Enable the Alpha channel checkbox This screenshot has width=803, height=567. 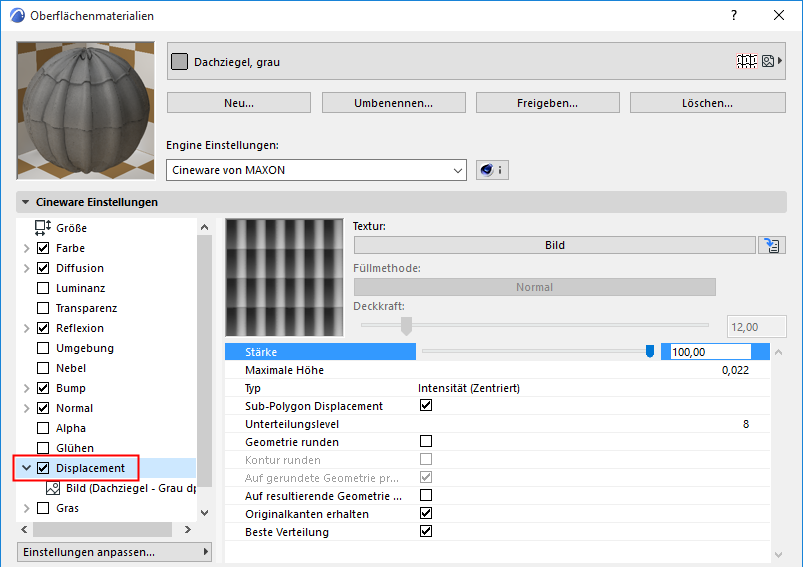click(43, 428)
